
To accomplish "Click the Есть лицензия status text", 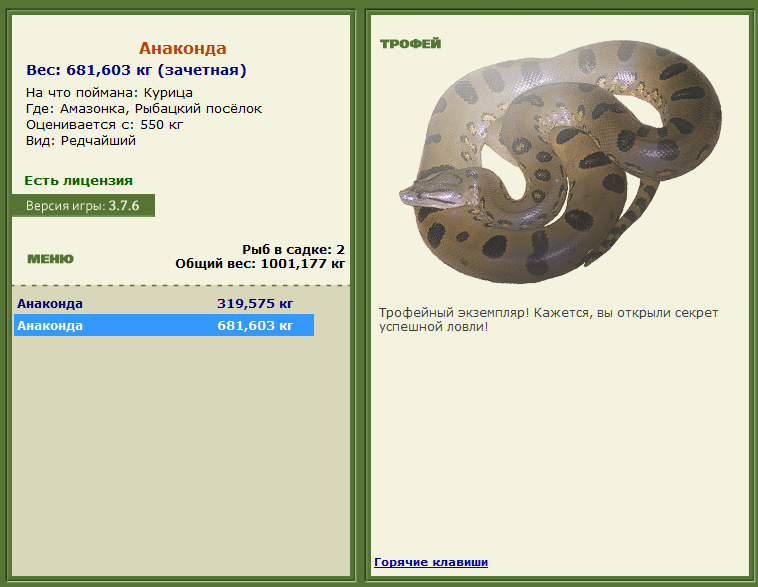I will click(78, 181).
